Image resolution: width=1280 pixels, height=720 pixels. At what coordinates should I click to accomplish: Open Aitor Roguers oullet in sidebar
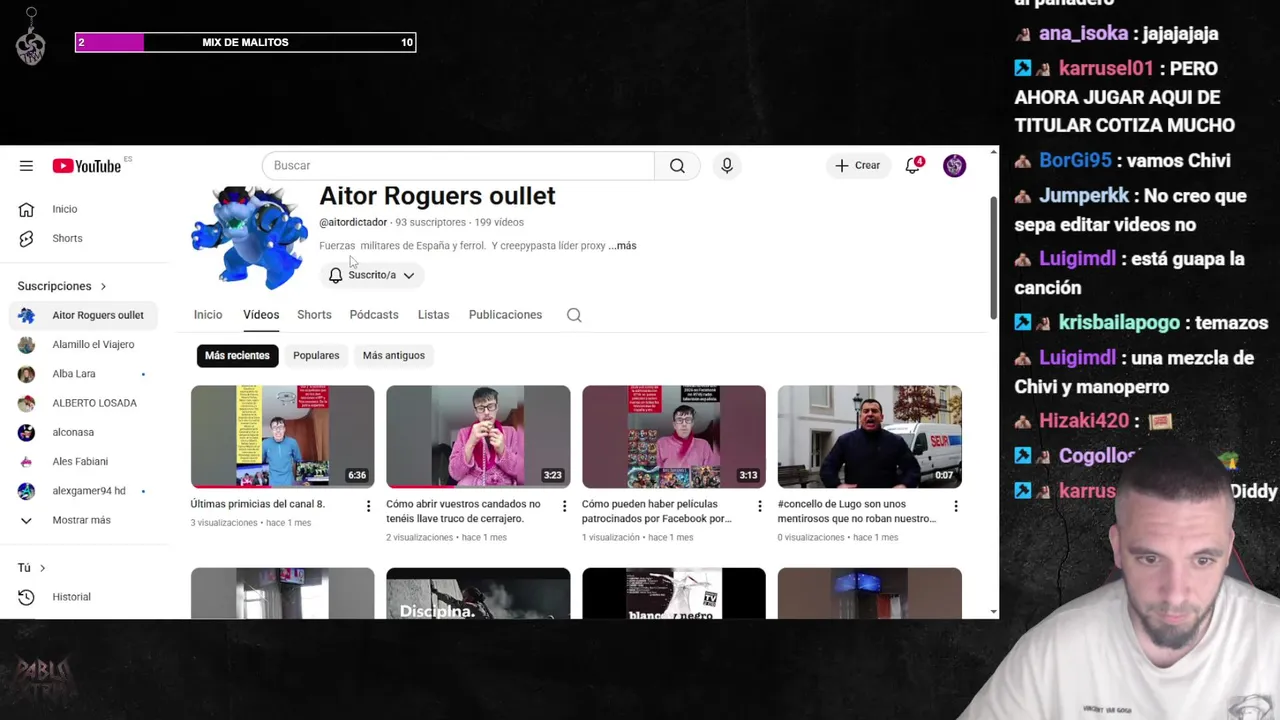[x=83, y=315]
